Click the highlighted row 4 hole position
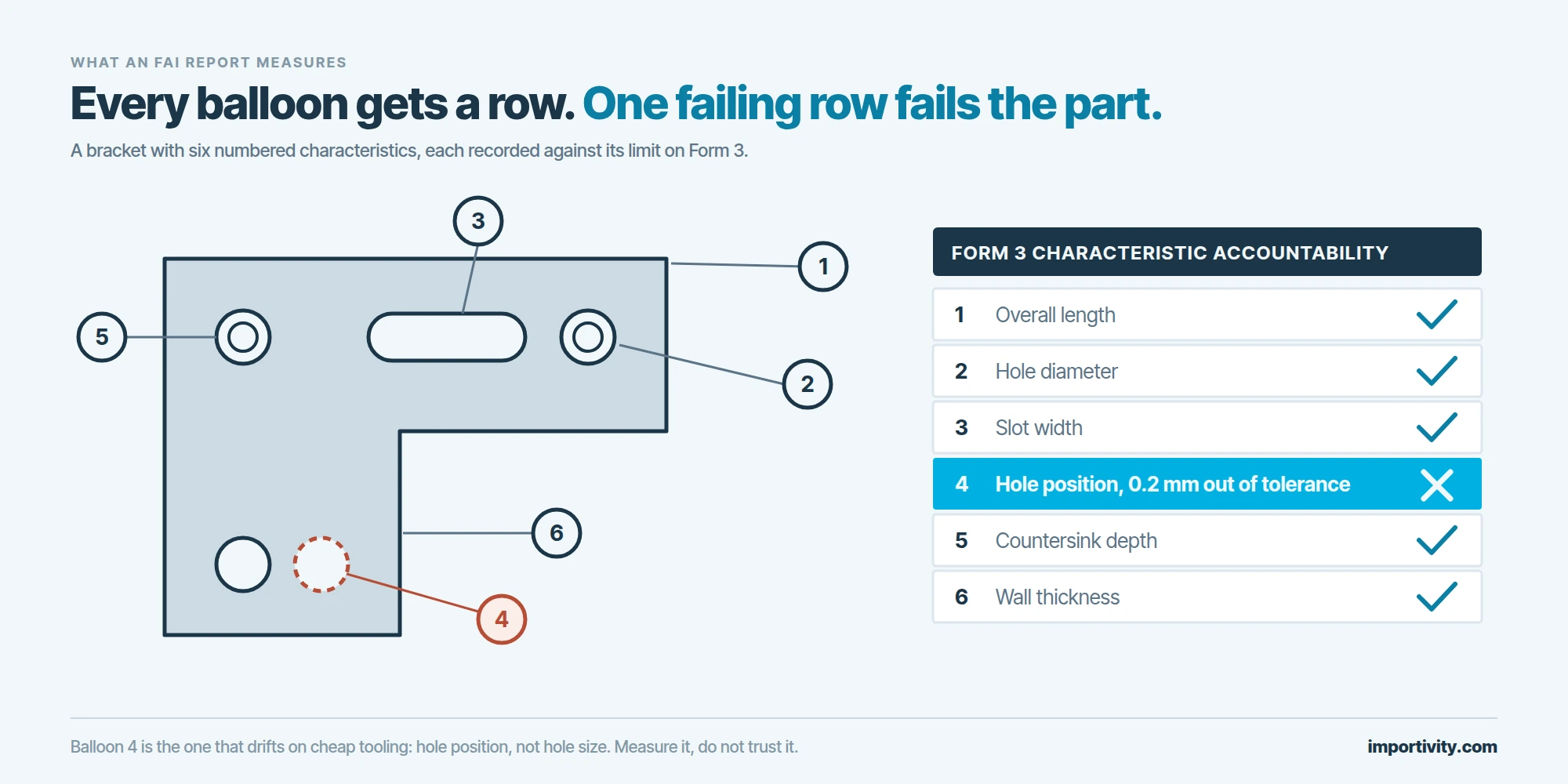The image size is (1568, 784). 1207,484
